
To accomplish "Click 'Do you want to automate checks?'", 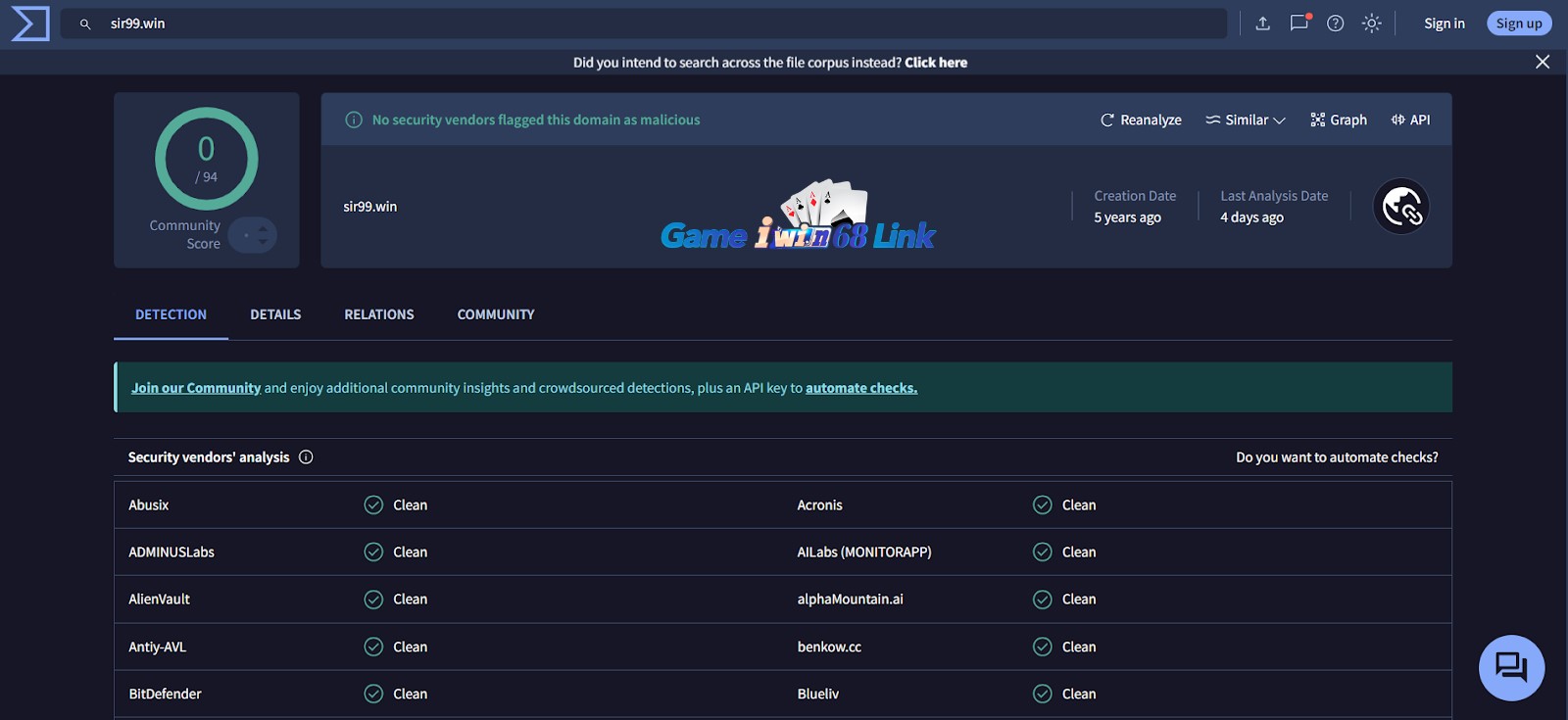I will click(1337, 457).
